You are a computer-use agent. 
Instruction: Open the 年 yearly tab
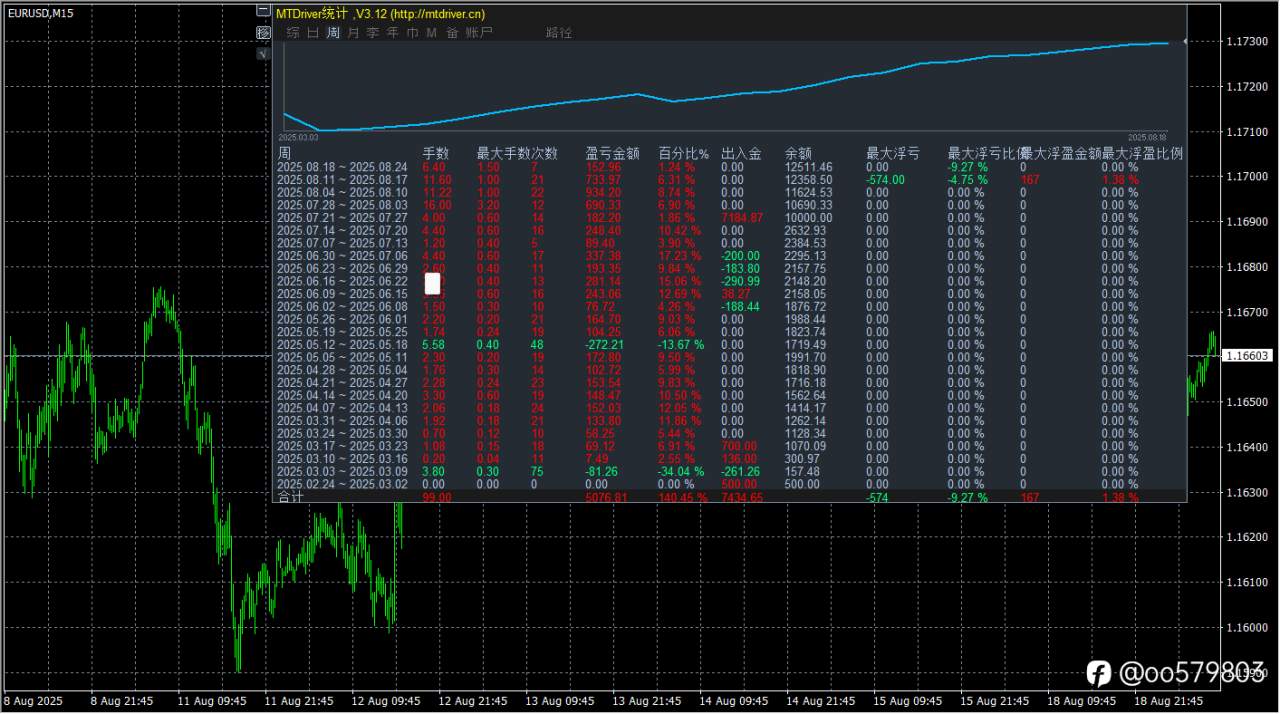[x=393, y=33]
